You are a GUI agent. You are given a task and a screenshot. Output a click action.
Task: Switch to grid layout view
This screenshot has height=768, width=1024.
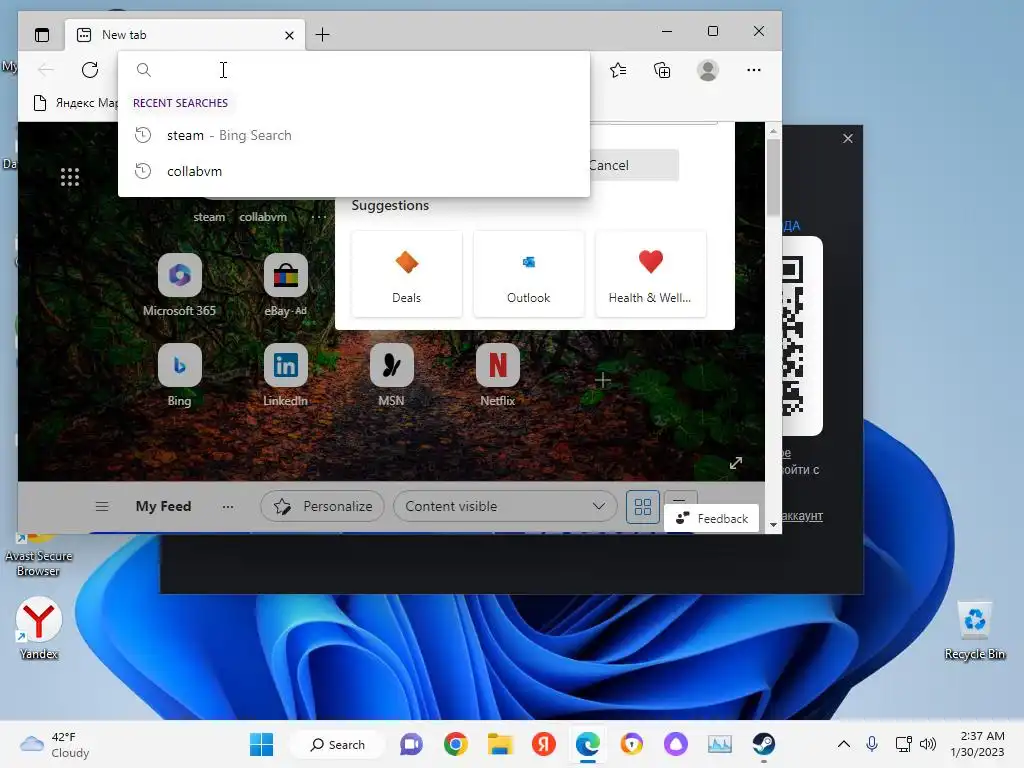[x=643, y=507]
